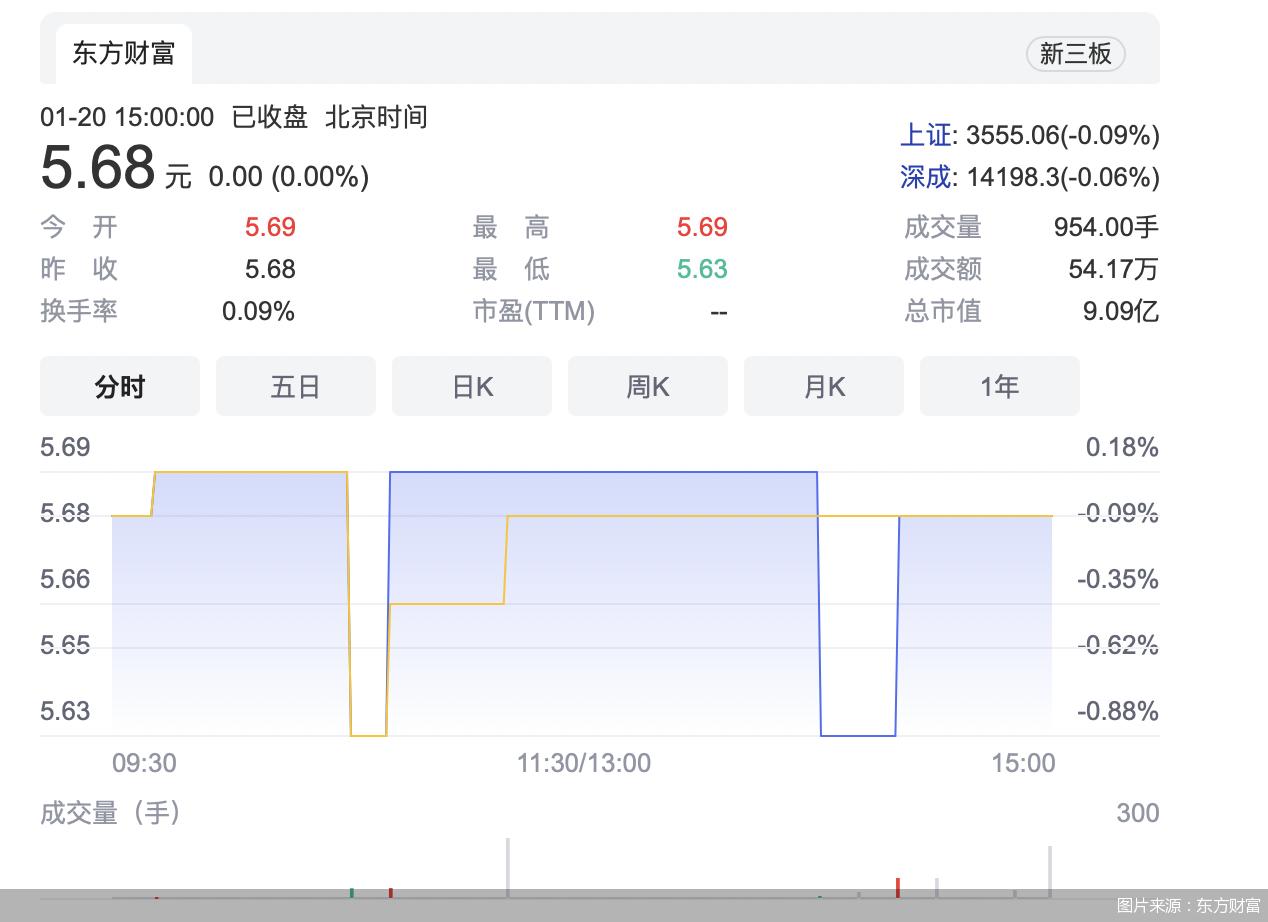This screenshot has height=922, width=1268.
Task: Click the 成交额 value 54.17万
Action: [1114, 269]
